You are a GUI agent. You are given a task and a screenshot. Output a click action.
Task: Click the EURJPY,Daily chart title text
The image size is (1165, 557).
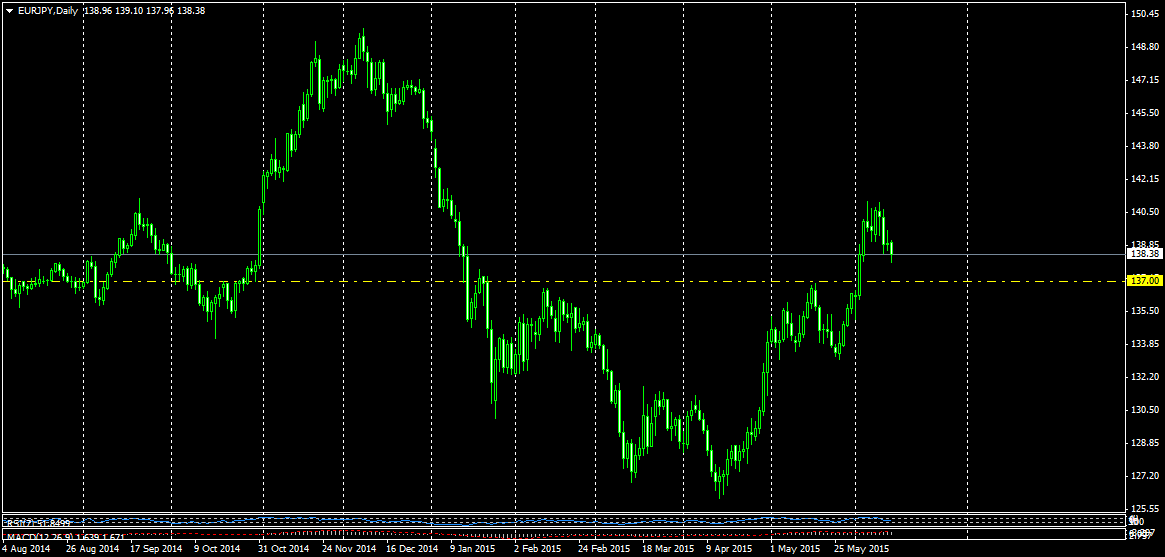click(47, 11)
